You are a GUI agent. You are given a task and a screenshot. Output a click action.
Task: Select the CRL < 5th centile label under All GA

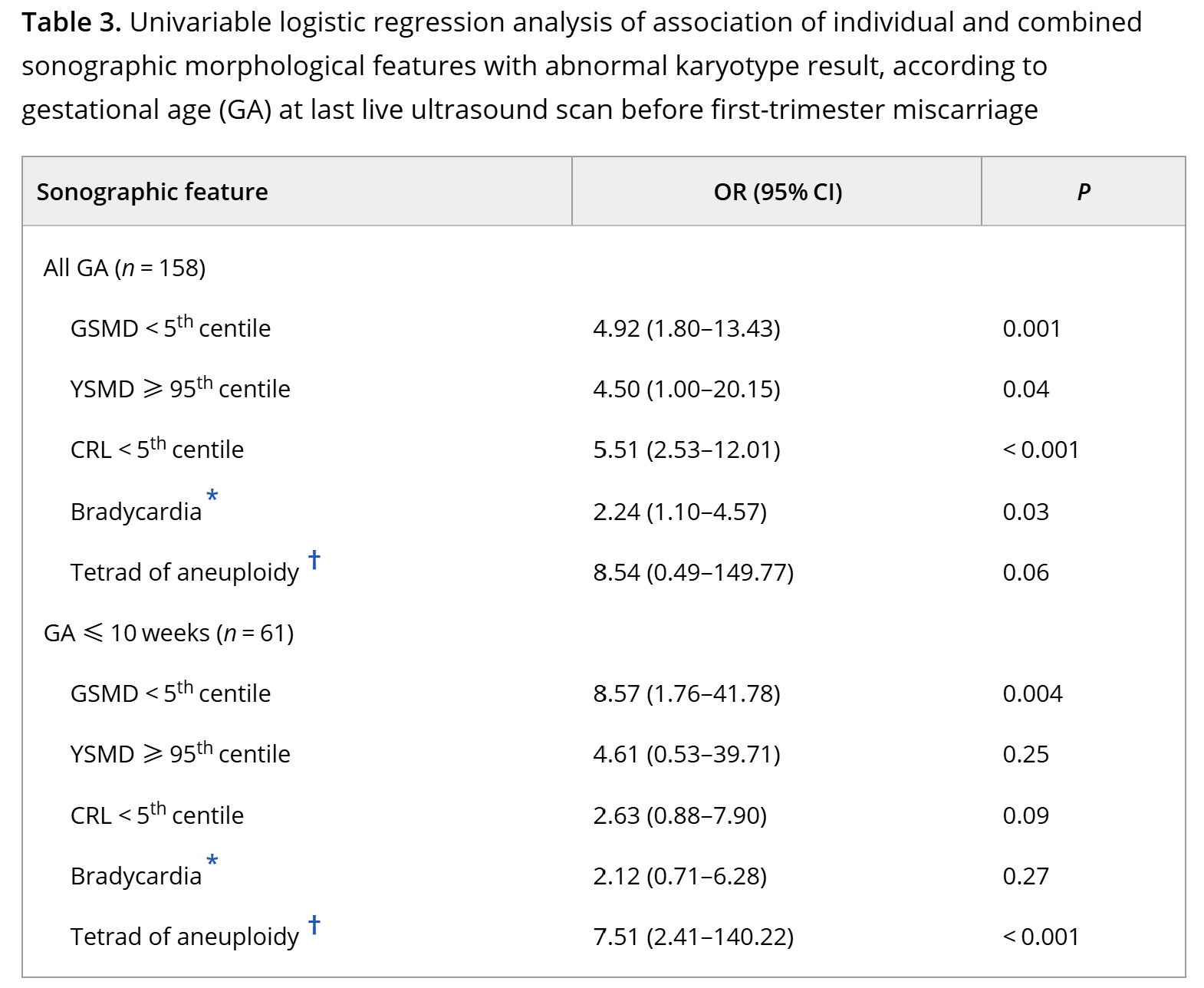click(157, 450)
